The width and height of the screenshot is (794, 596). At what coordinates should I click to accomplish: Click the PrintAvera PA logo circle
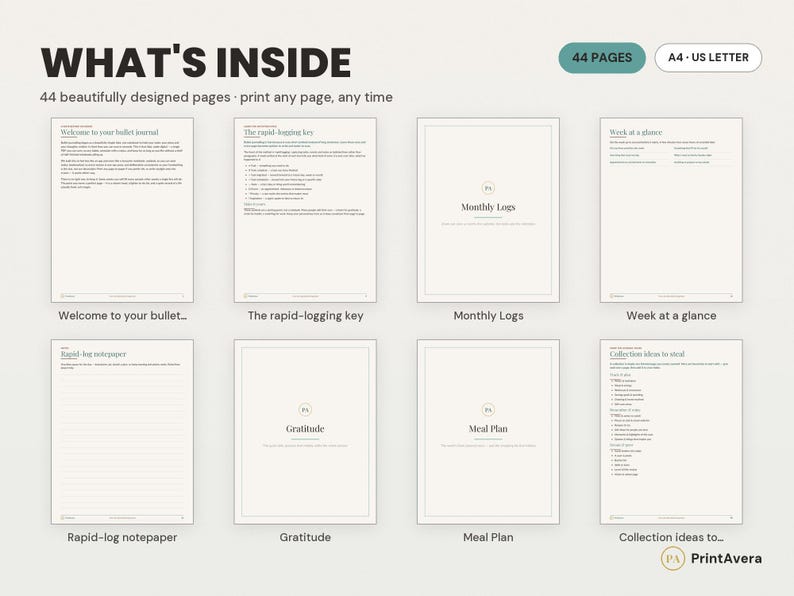[673, 559]
